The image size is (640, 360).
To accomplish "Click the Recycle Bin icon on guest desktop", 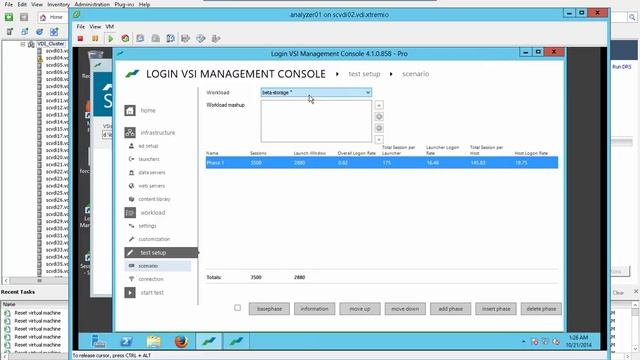I will [96, 56].
